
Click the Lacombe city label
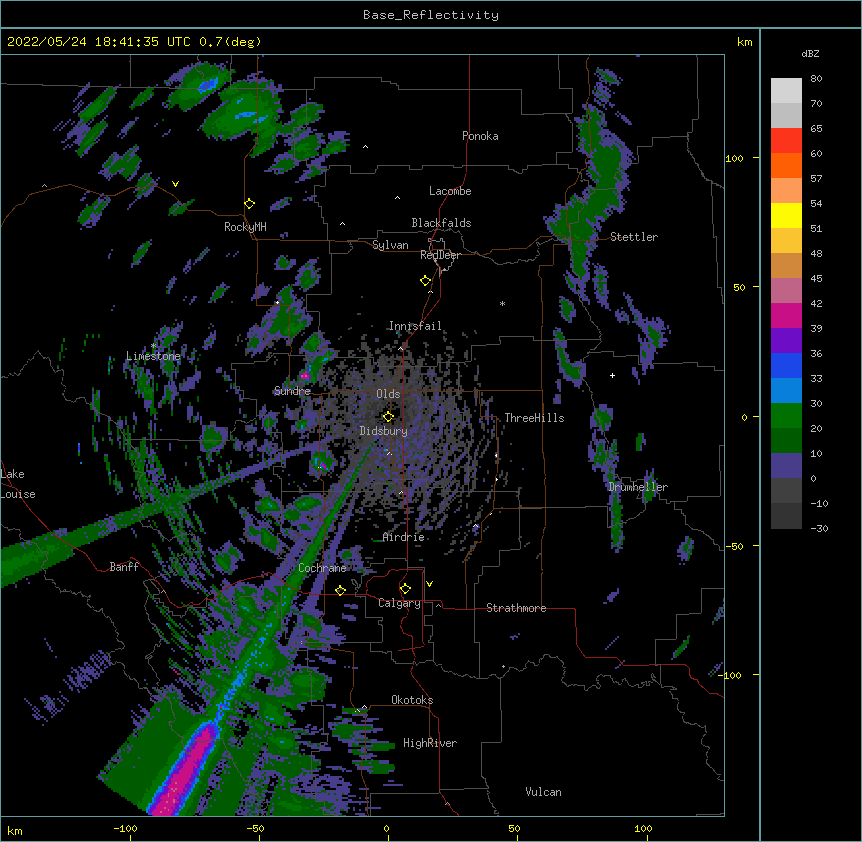point(450,191)
